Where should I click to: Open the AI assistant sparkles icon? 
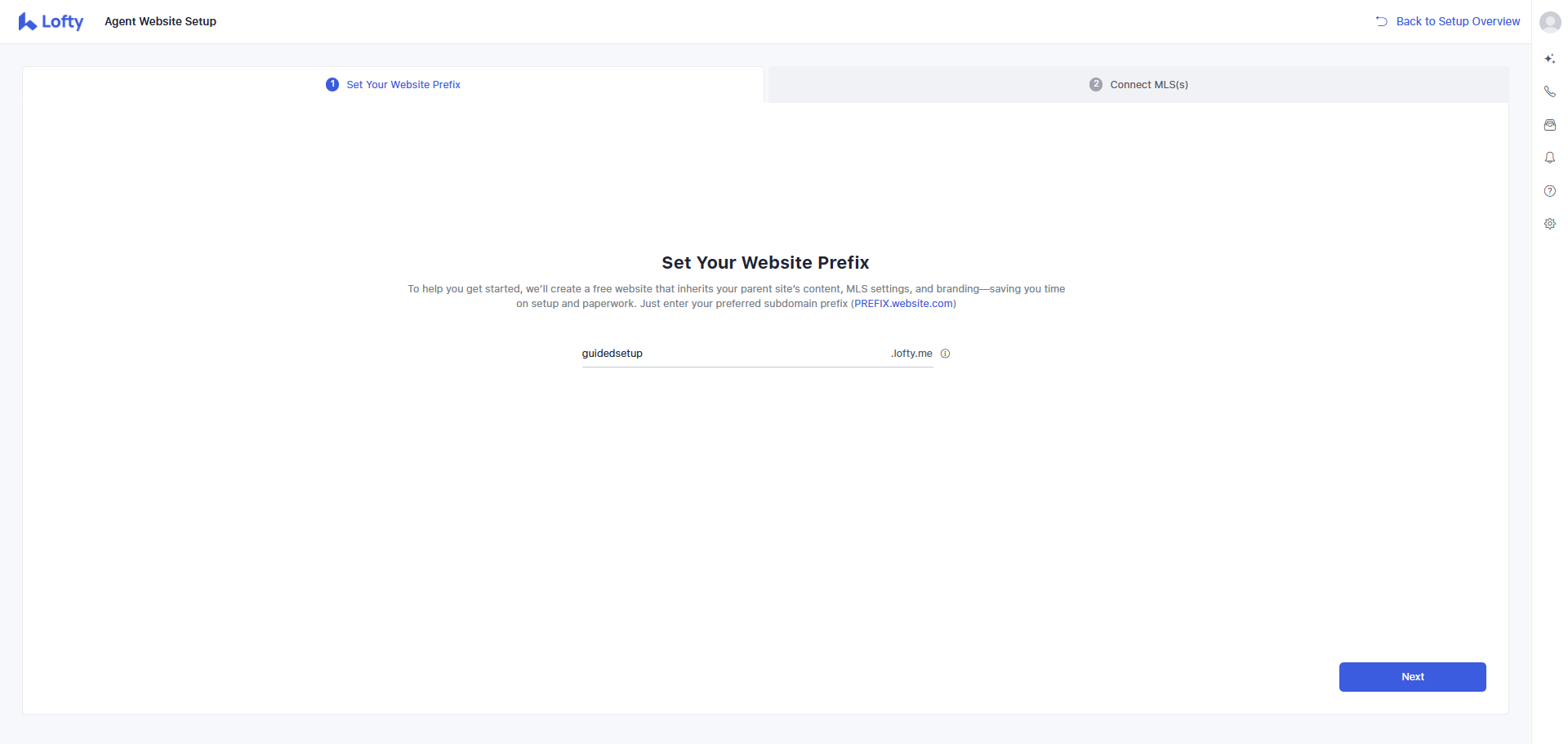pyautogui.click(x=1549, y=58)
